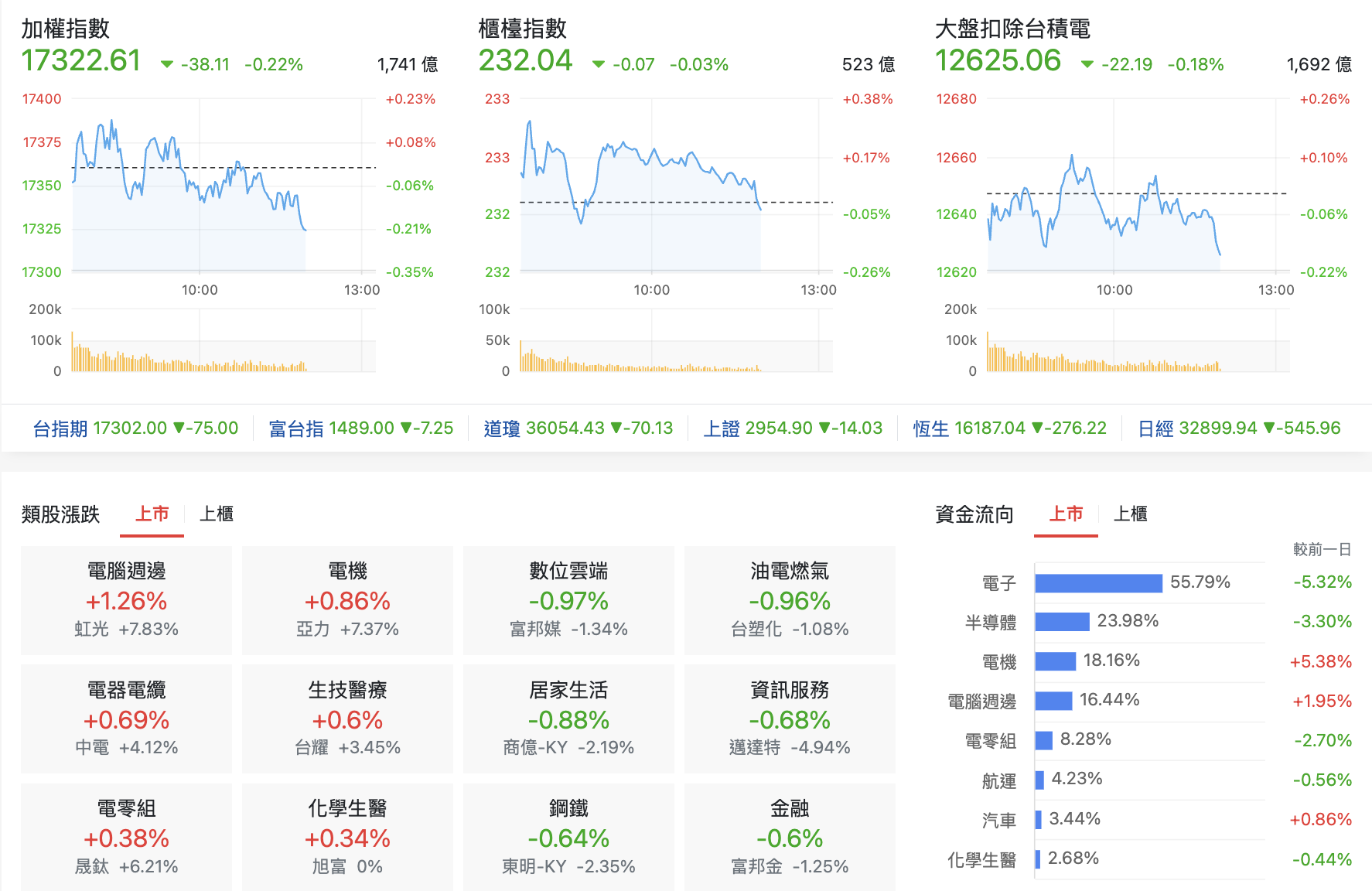Open the 電機 +0.86% sector card

[x=347, y=600]
